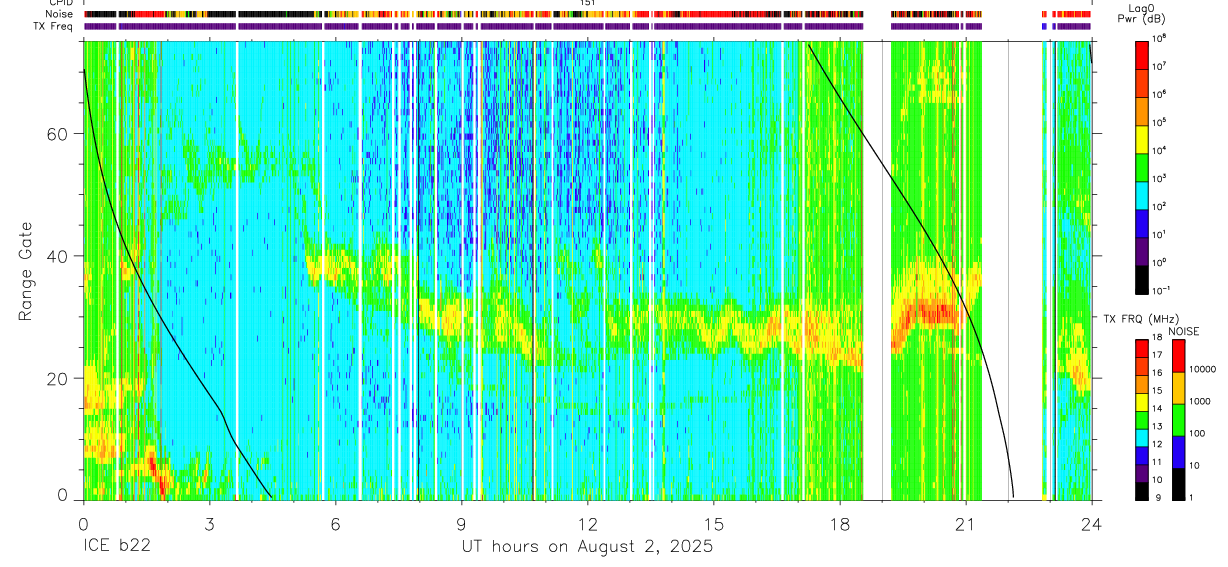Click x-axis tick label '9' under the plot
This screenshot has width=1228, height=567.
[x=461, y=523]
